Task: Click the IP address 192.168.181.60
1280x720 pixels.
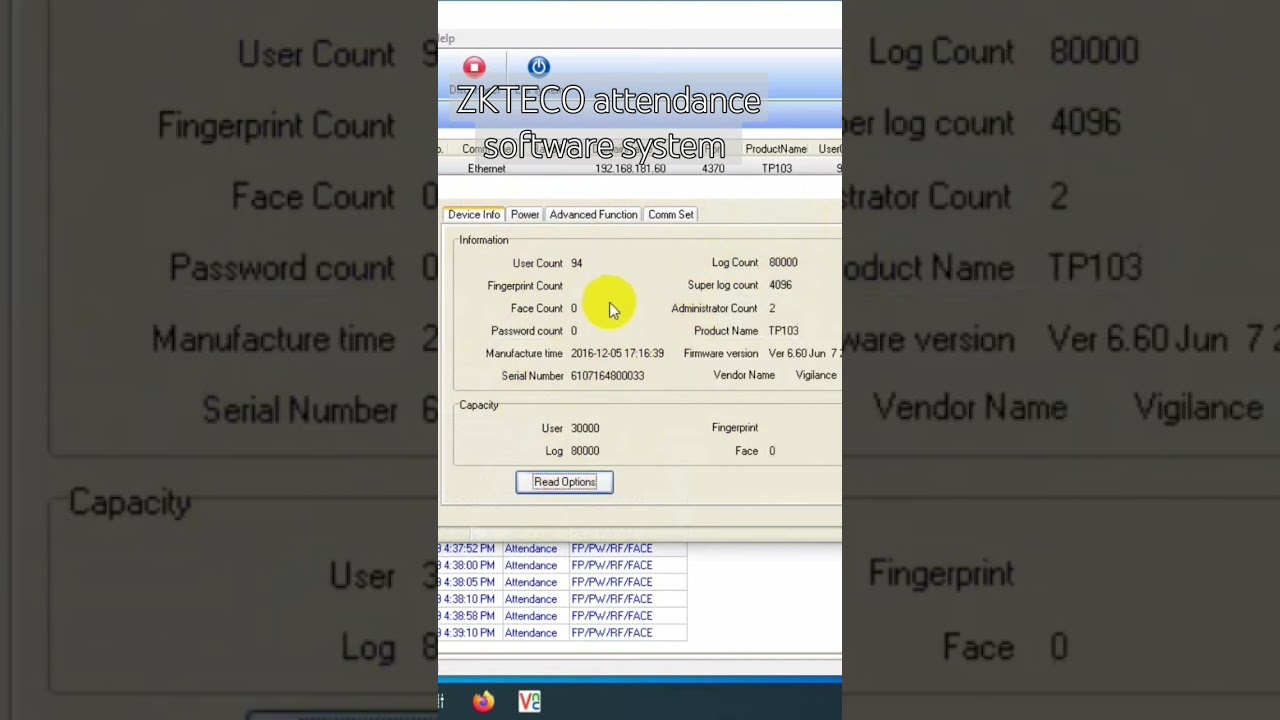Action: (630, 168)
